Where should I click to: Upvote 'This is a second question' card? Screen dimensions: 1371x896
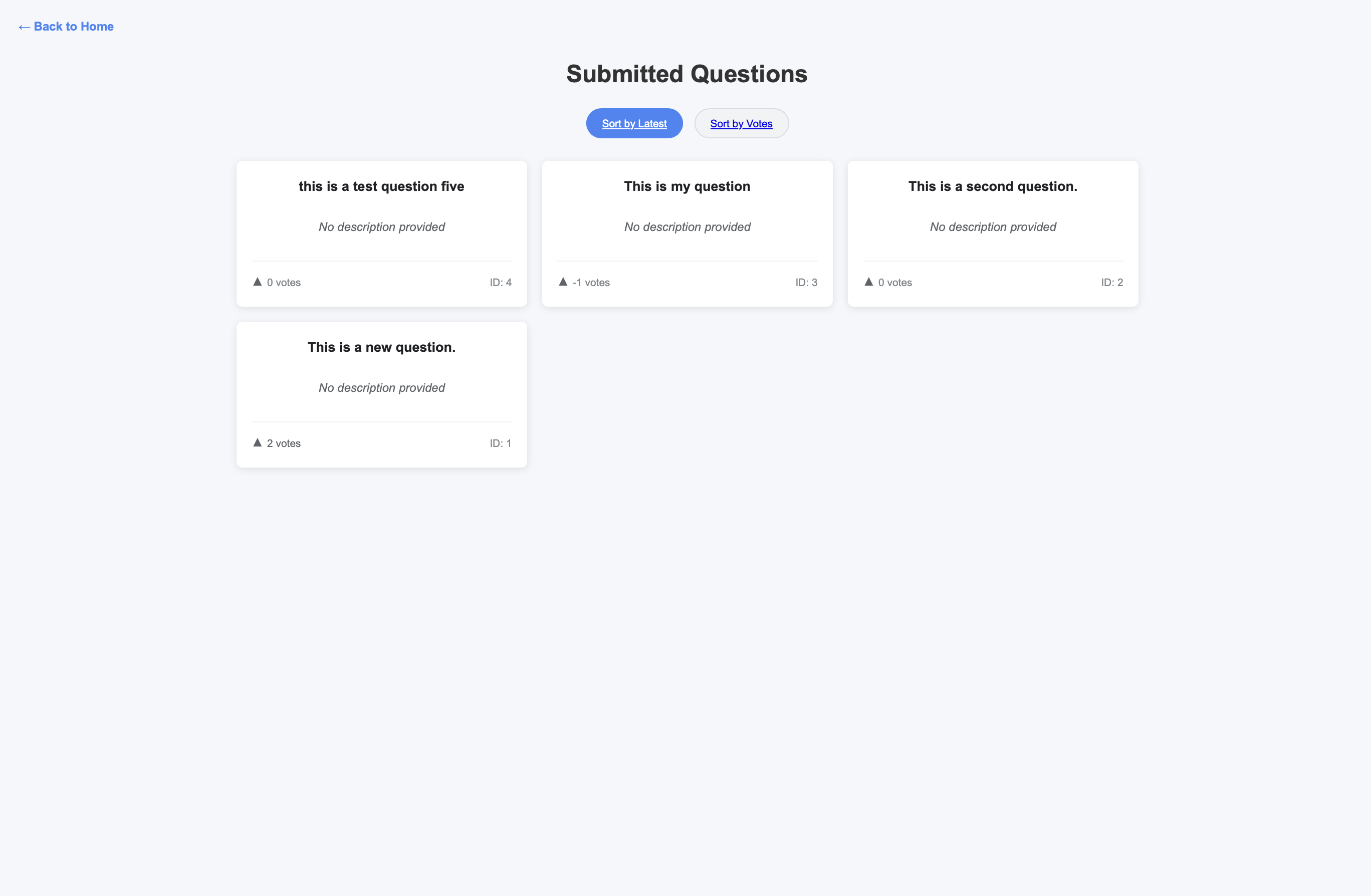click(869, 282)
